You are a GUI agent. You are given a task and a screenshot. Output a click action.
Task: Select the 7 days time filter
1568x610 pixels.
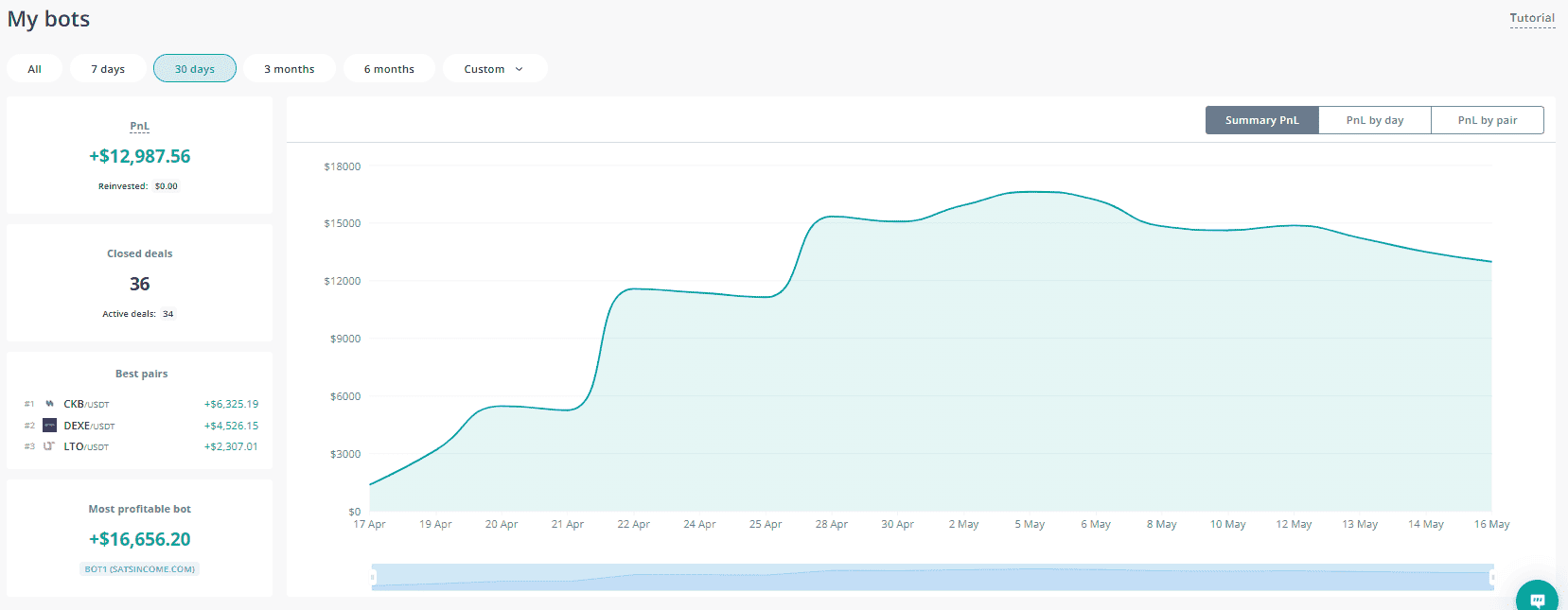(x=108, y=69)
